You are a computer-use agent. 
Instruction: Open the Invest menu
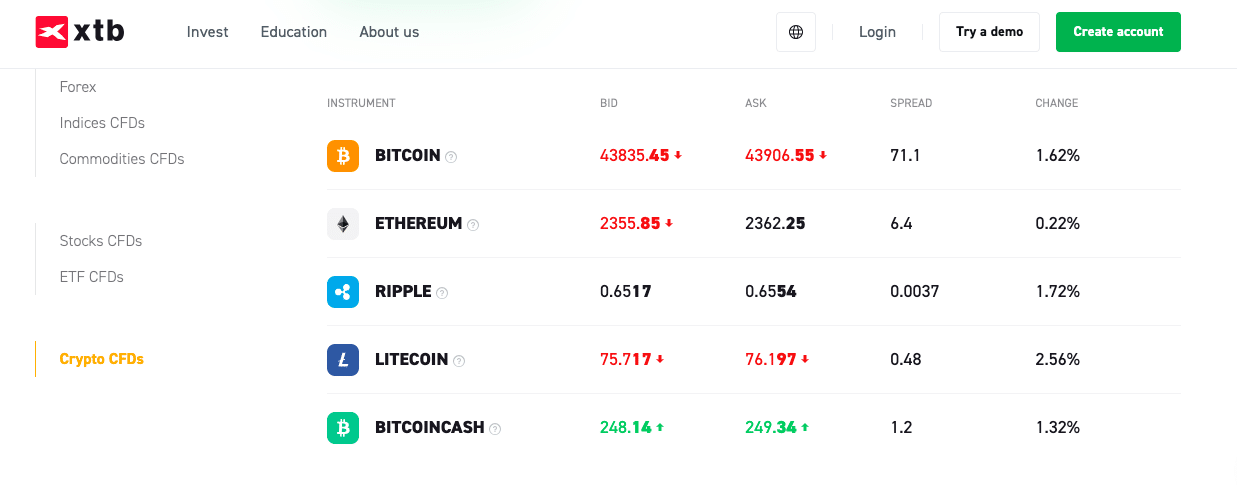tap(207, 32)
